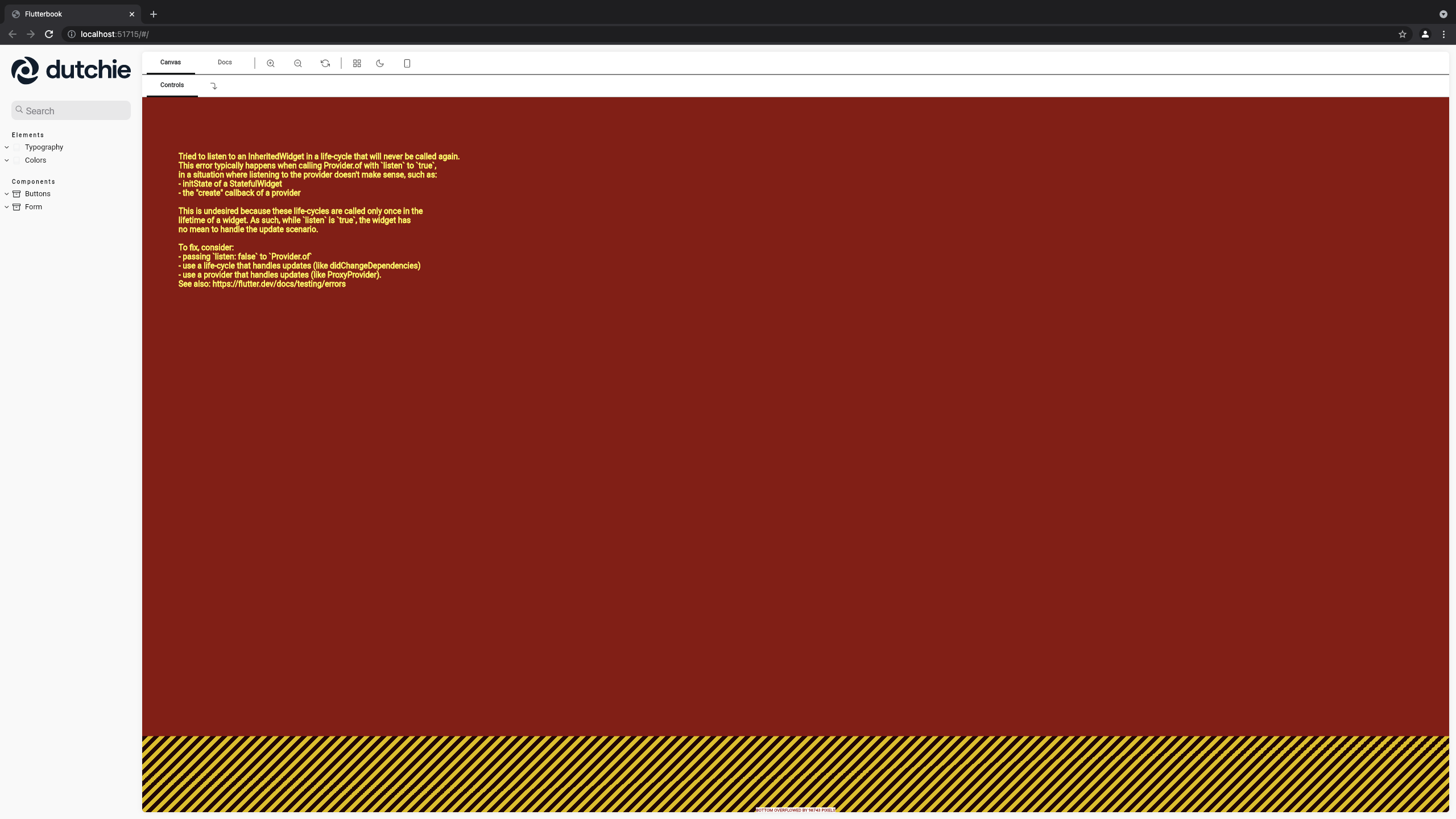The height and width of the screenshot is (819, 1456).
Task: Click the dutchie logo
Action: coord(71,69)
